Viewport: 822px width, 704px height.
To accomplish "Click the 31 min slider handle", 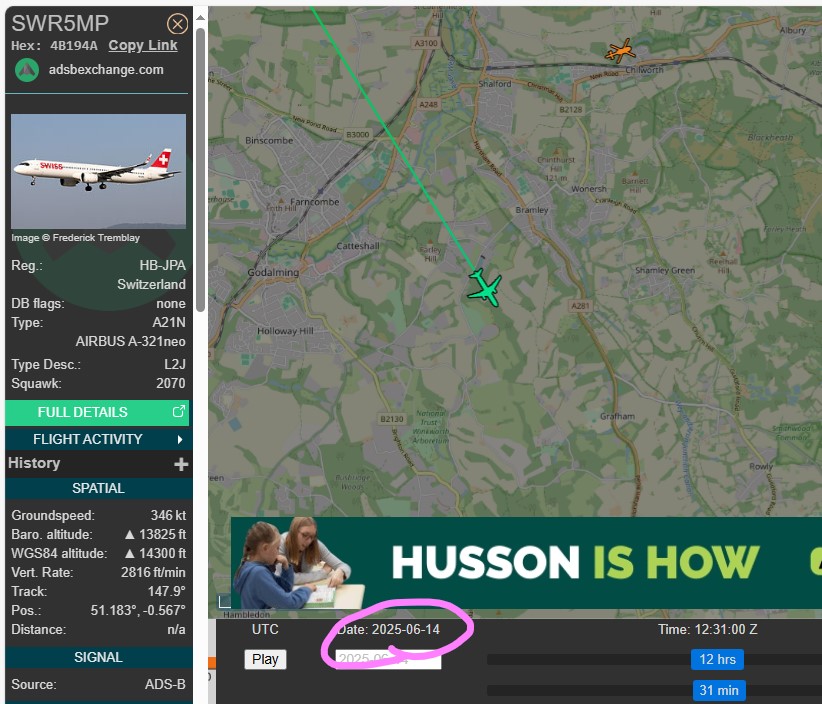I will [x=719, y=690].
